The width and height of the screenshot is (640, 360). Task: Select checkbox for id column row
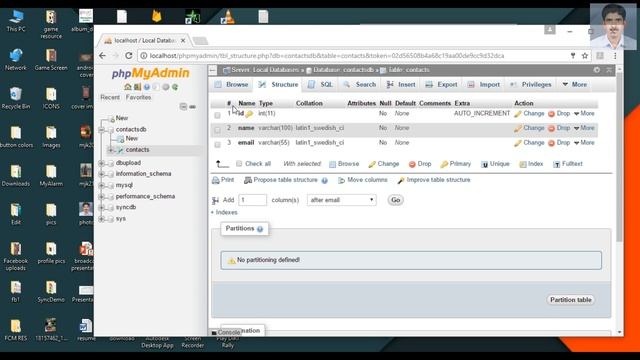tap(218, 115)
